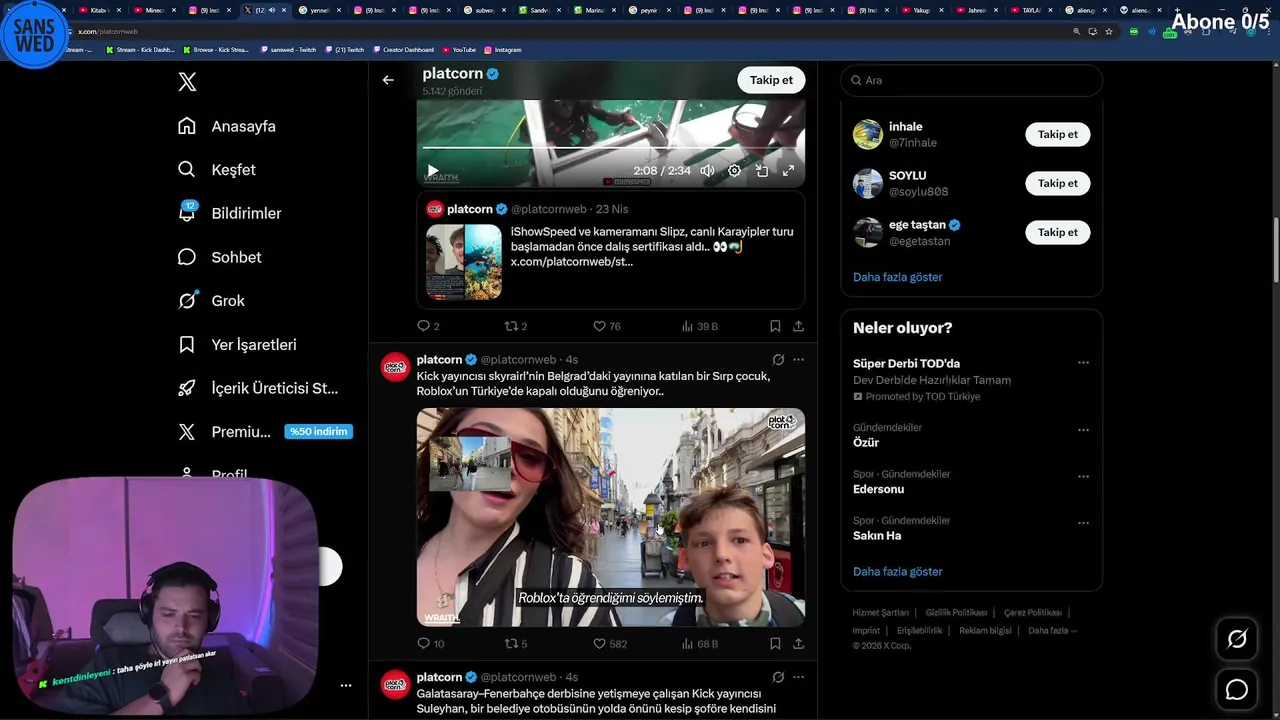Reply to the iShowSpeed post with 2 replies
1280x720 pixels.
pos(428,326)
